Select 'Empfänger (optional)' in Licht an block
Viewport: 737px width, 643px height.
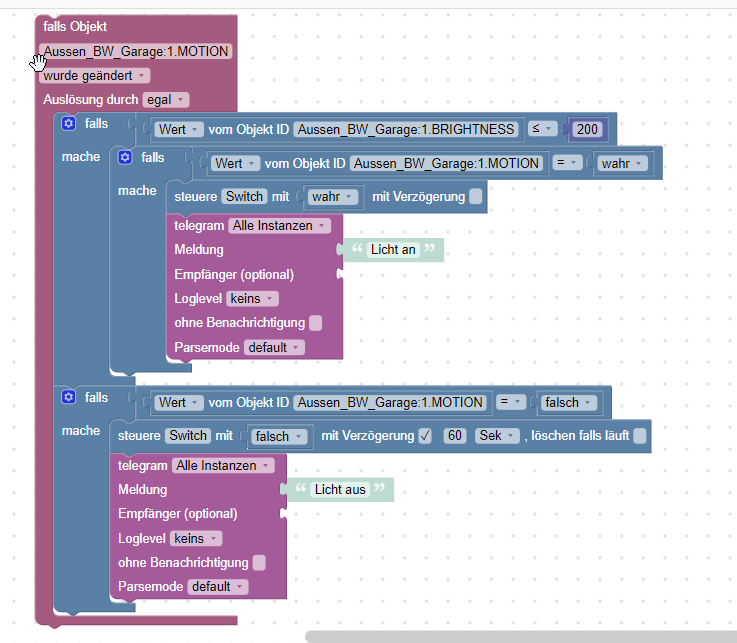[x=234, y=274]
